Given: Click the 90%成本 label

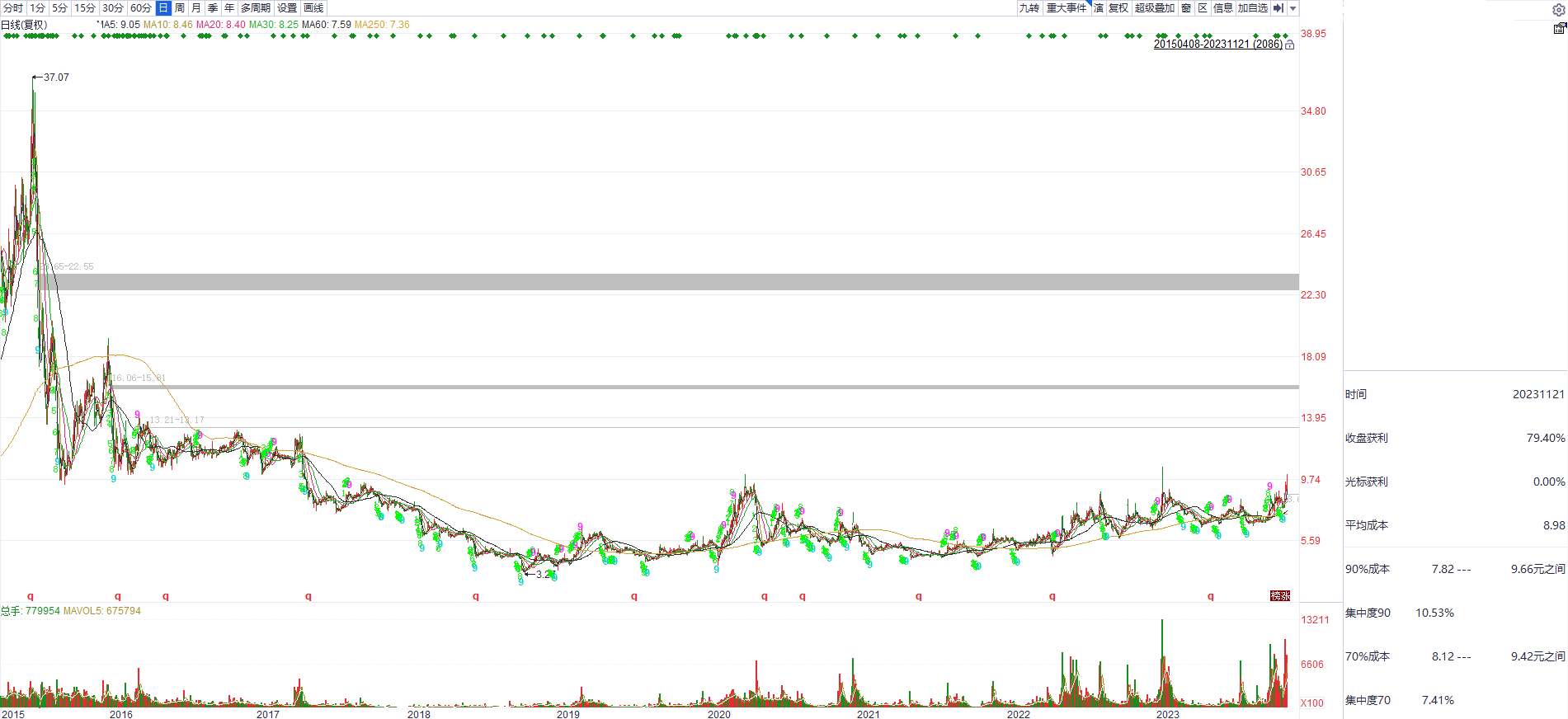Looking at the screenshot, I should tap(1368, 569).
